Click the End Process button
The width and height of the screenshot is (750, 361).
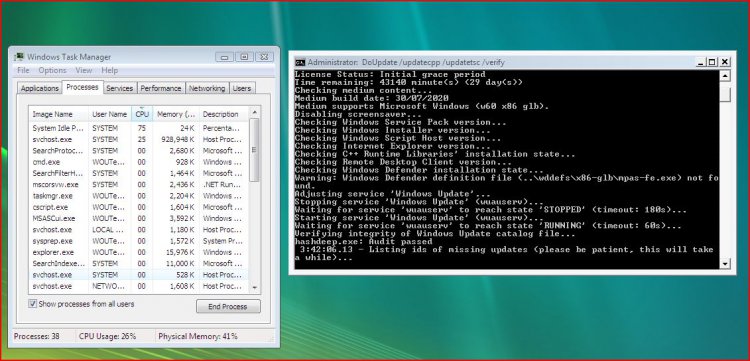pyautogui.click(x=228, y=306)
